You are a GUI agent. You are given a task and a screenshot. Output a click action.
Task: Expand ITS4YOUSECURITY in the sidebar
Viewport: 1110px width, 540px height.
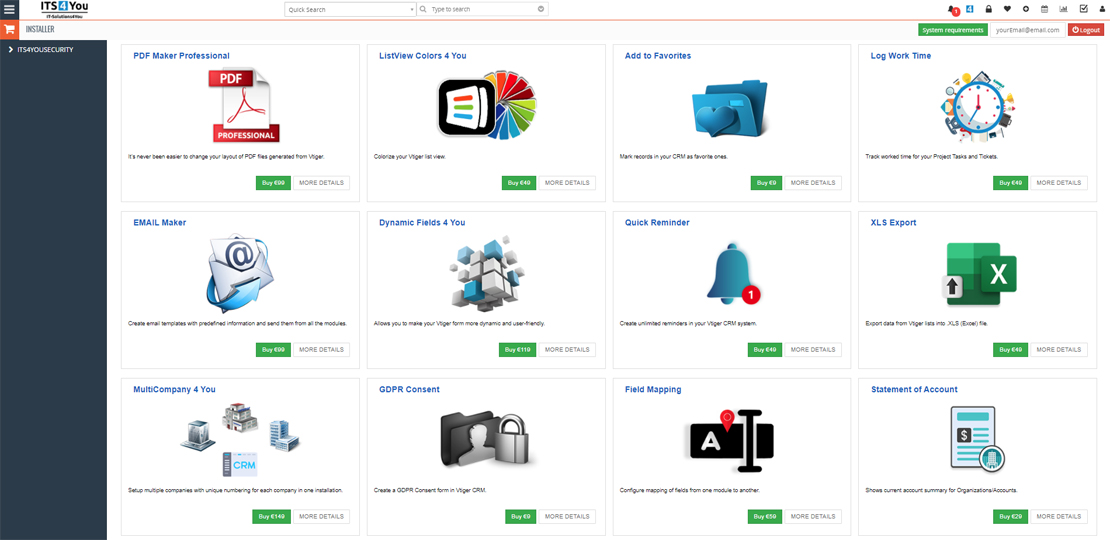pos(45,49)
